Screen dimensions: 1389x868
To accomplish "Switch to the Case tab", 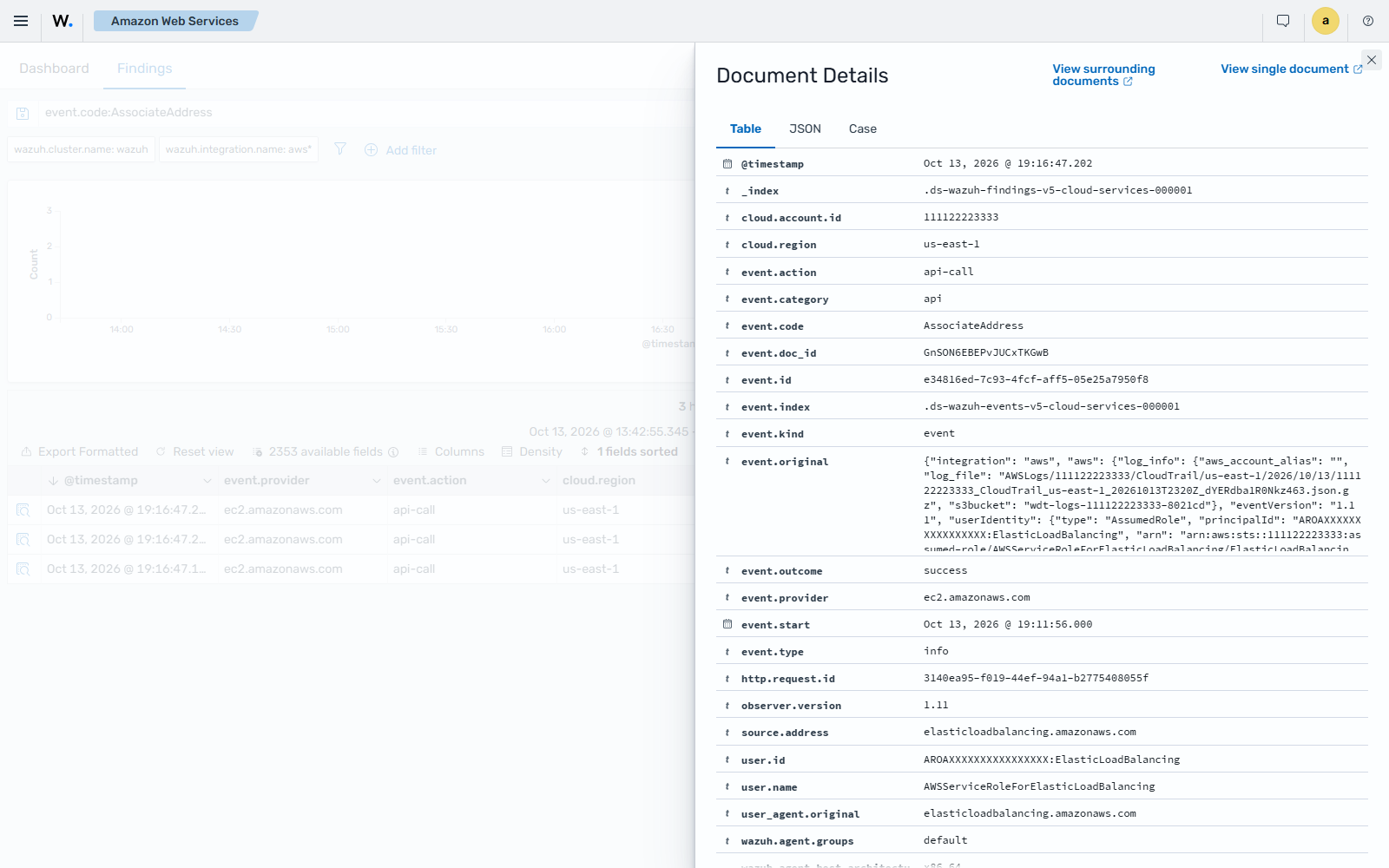I will 863,128.
